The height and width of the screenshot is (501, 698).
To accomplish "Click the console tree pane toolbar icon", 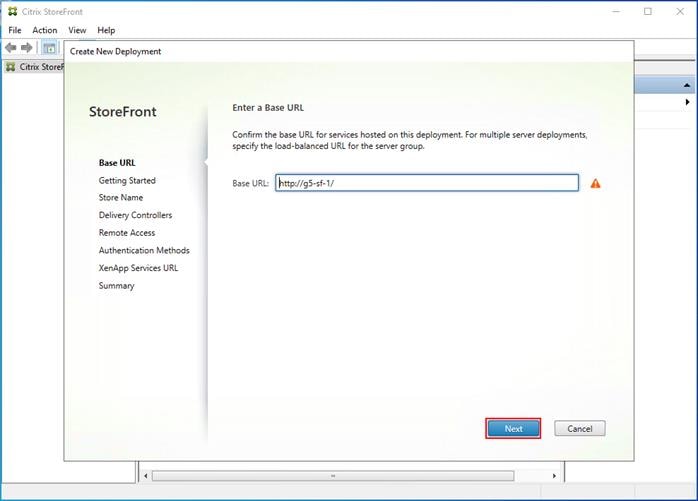I will (49, 48).
